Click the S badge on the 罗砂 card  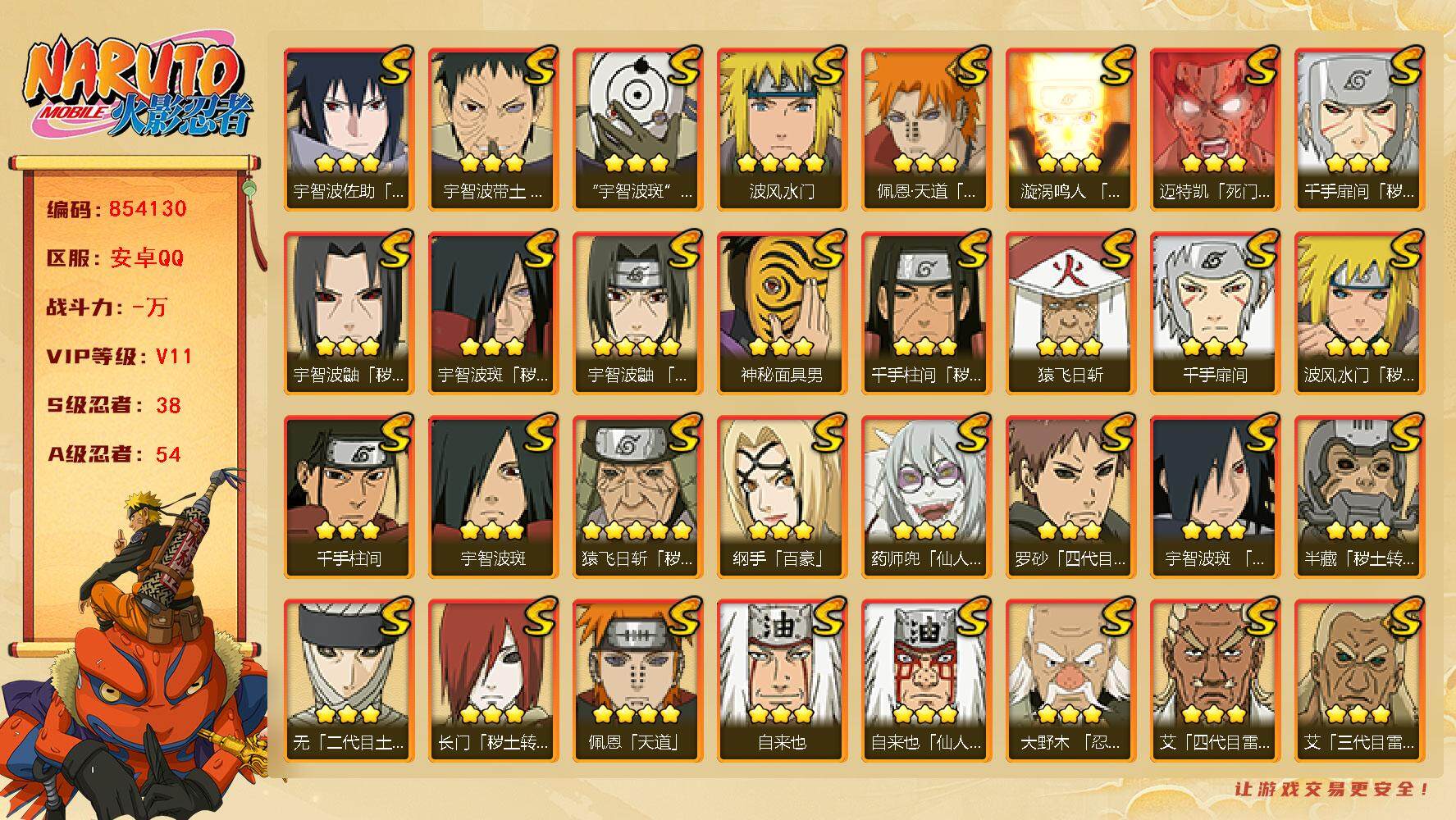tap(1116, 433)
